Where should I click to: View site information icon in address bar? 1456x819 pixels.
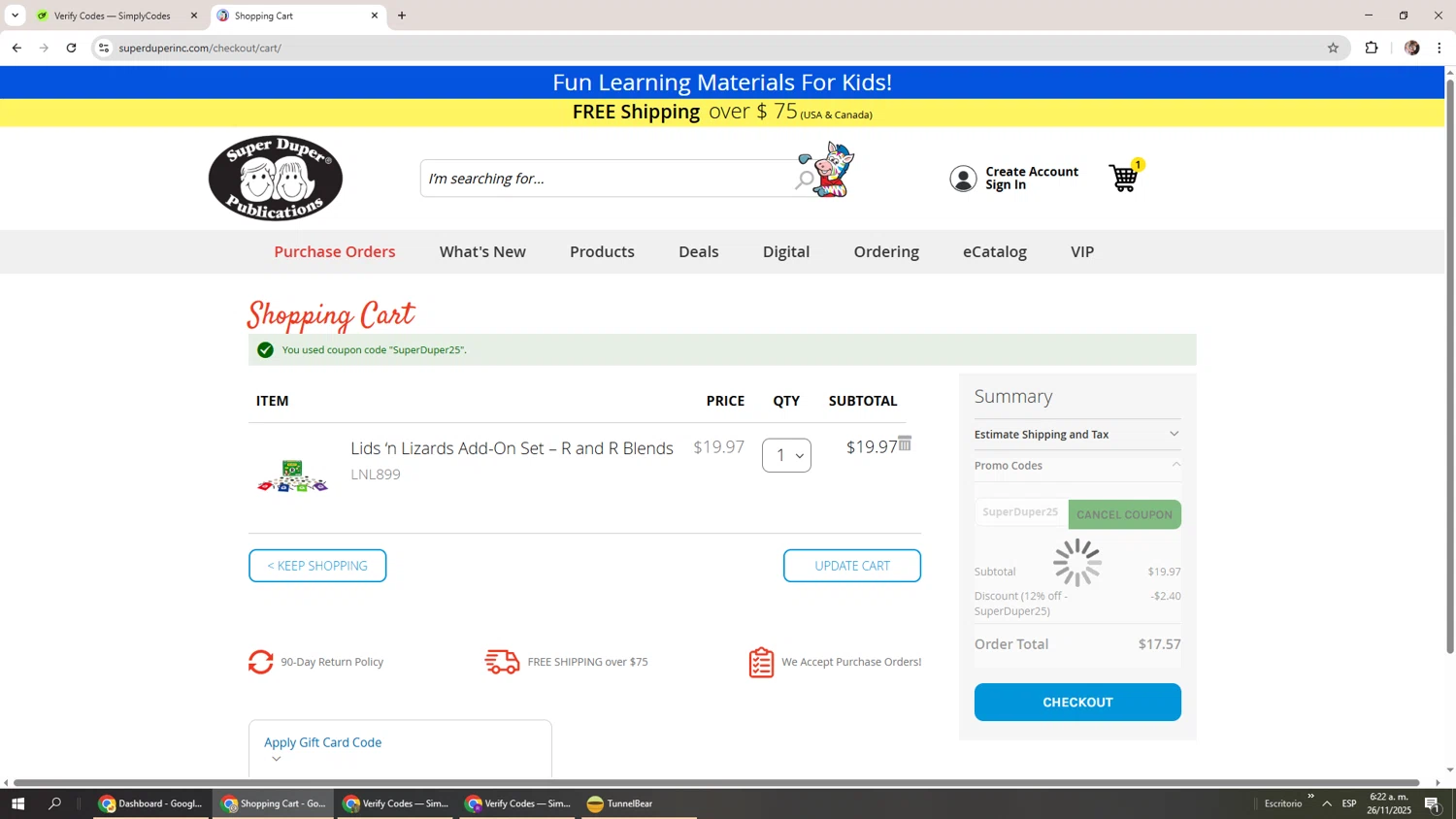[104, 48]
